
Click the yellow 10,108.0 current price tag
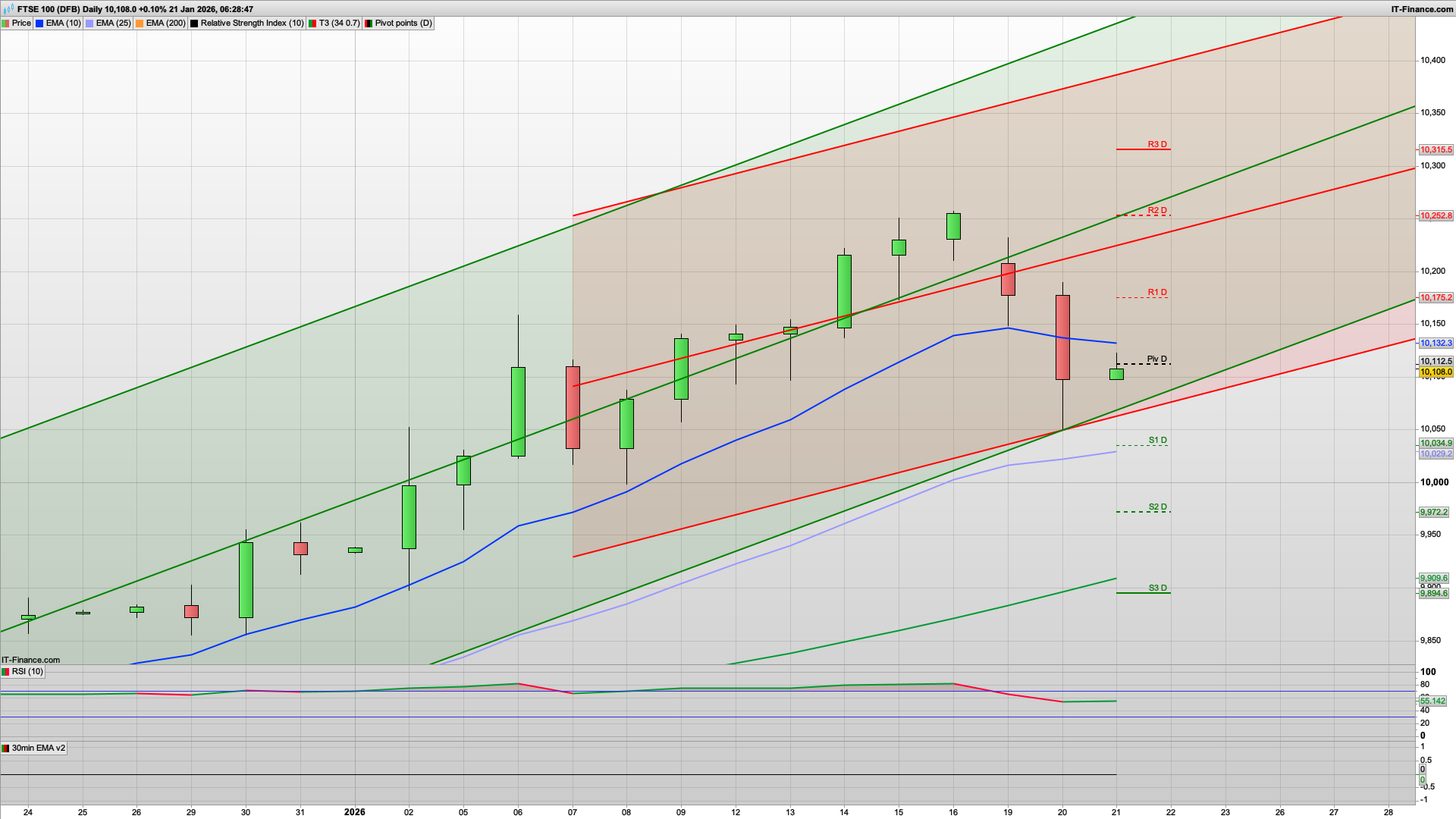pyautogui.click(x=1437, y=372)
